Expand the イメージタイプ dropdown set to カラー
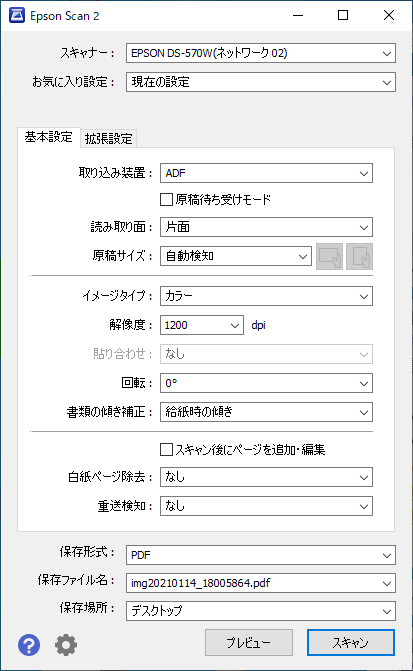Image resolution: width=413 pixels, height=671 pixels. 266,296
